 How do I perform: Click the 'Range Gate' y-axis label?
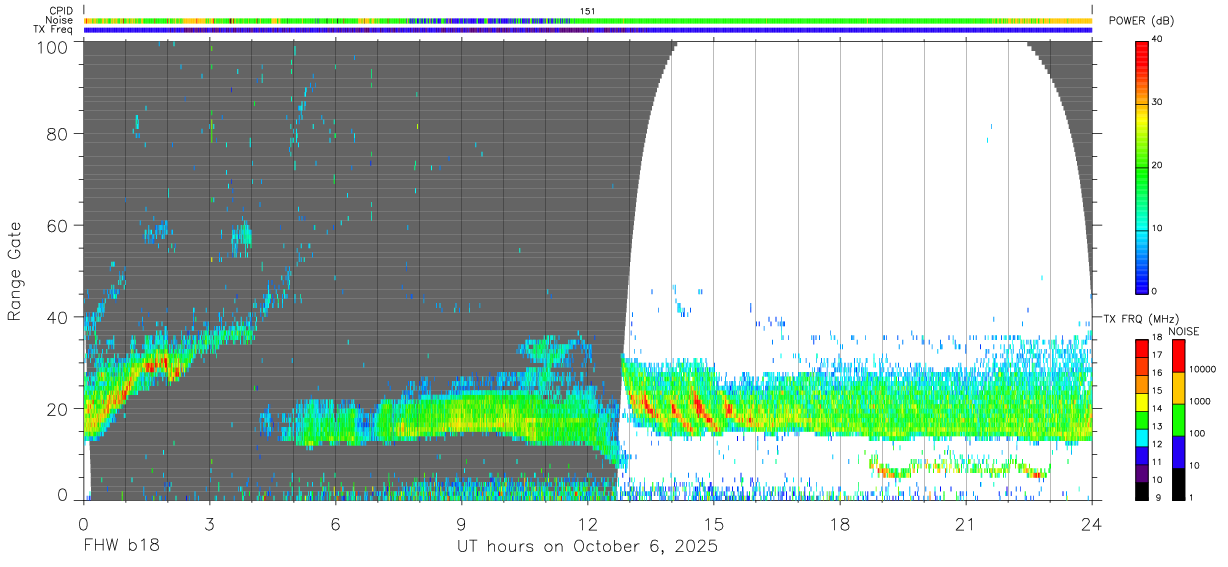point(15,271)
